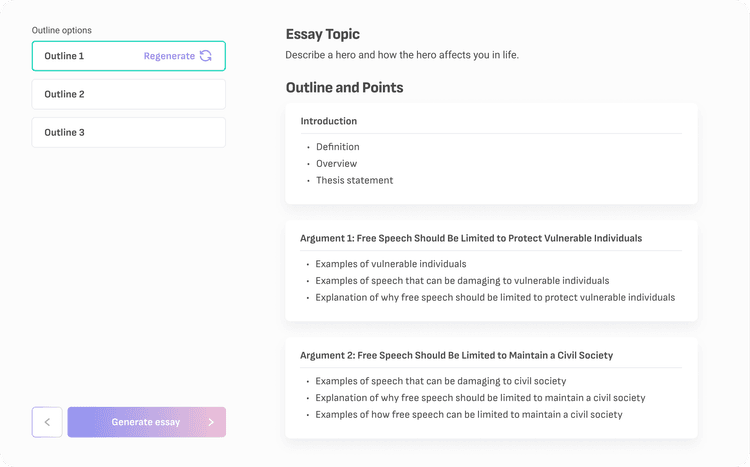Screen dimensions: 750x467
Task: Click the Essay Topic heading
Action: [x=322, y=35]
